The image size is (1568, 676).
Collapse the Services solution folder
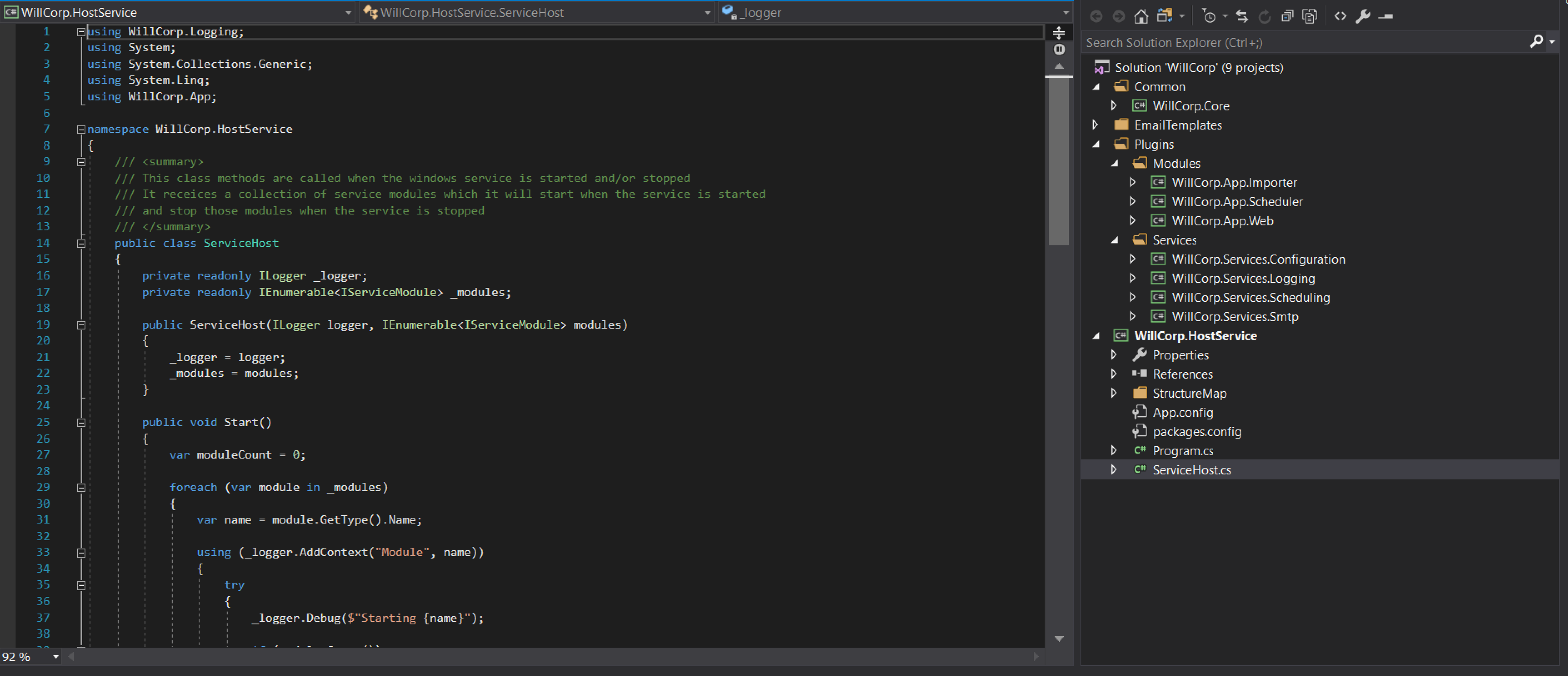1115,240
